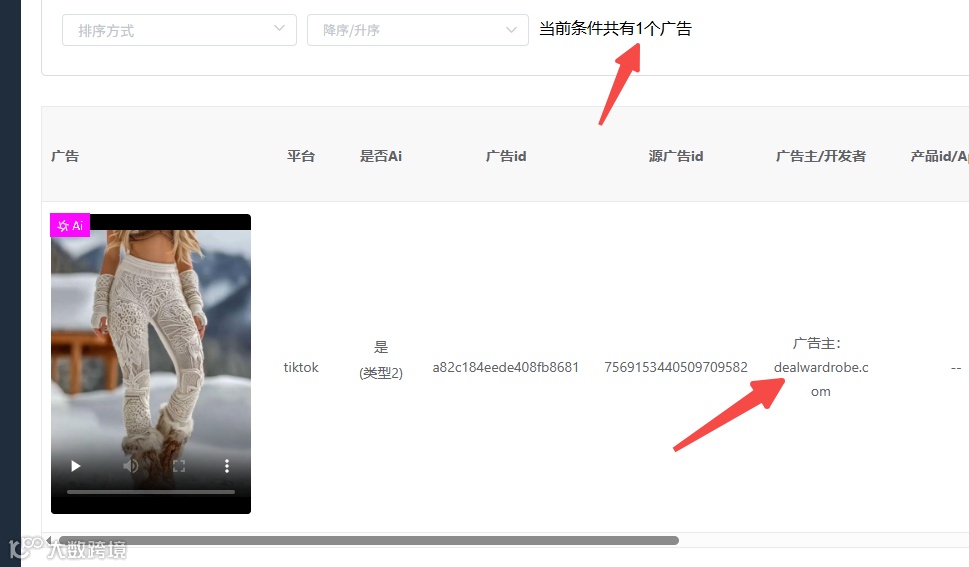Viewport: 969px width, 567px height.
Task: Click the 是否Ai column header
Action: tap(381, 156)
